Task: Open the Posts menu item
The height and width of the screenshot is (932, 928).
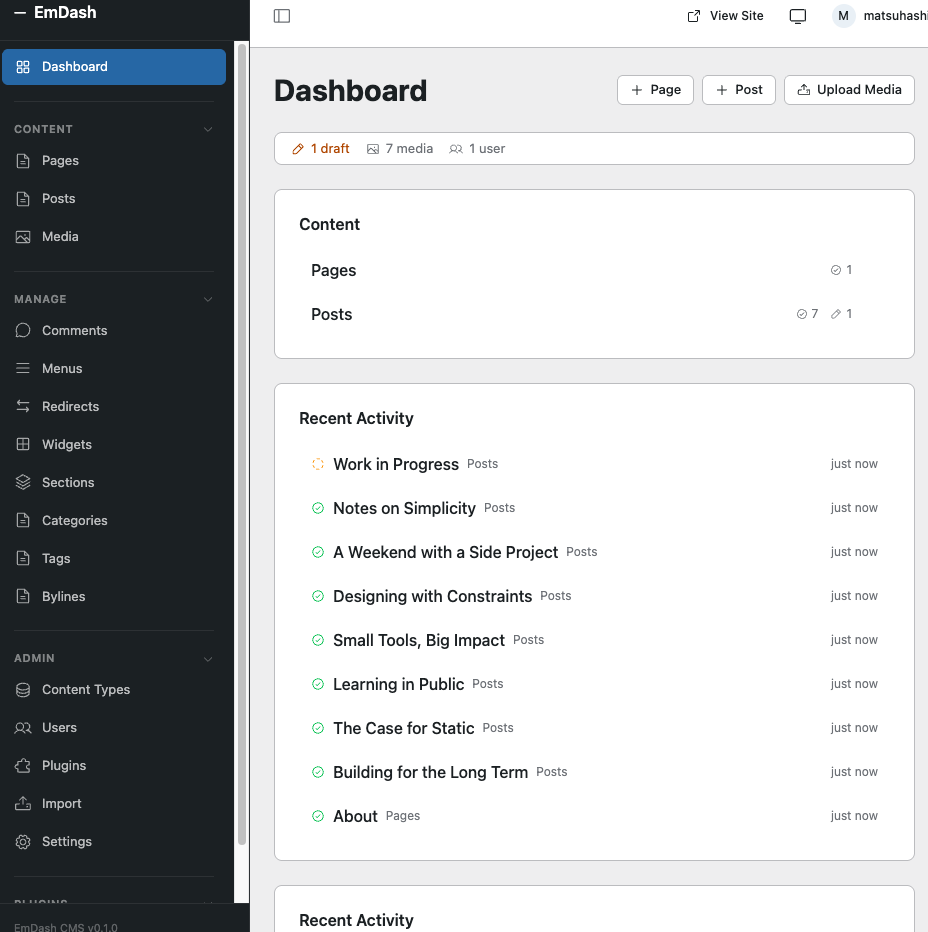Action: [x=58, y=198]
